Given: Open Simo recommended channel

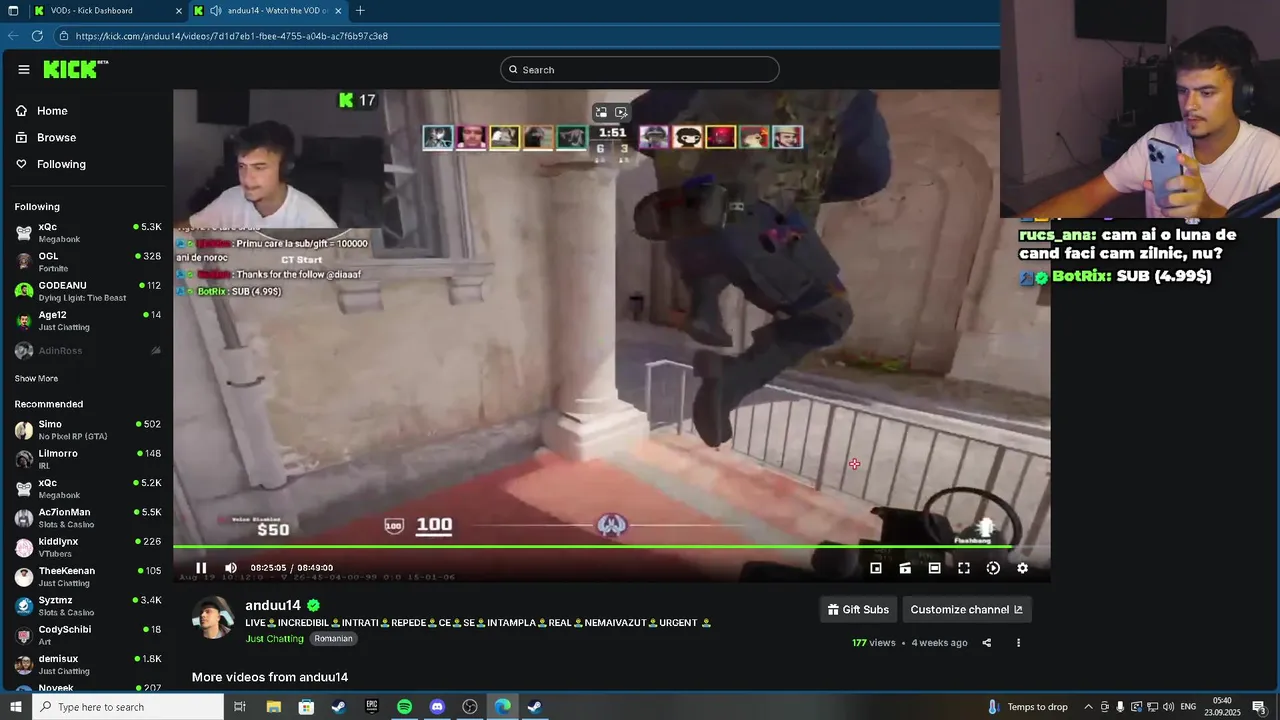Looking at the screenshot, I should click(87, 430).
